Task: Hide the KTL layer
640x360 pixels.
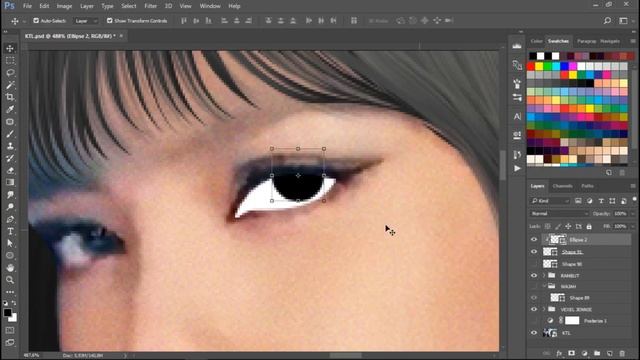Action: tap(534, 333)
